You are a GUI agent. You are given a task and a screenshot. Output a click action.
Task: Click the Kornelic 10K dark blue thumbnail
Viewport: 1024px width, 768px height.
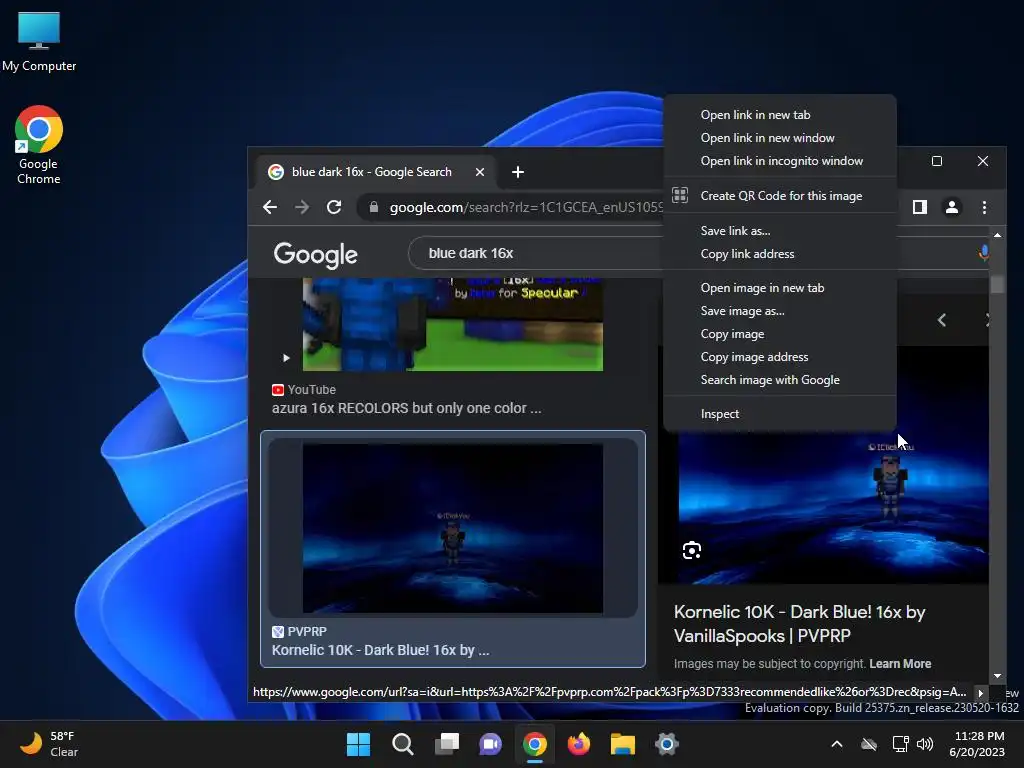tap(453, 528)
